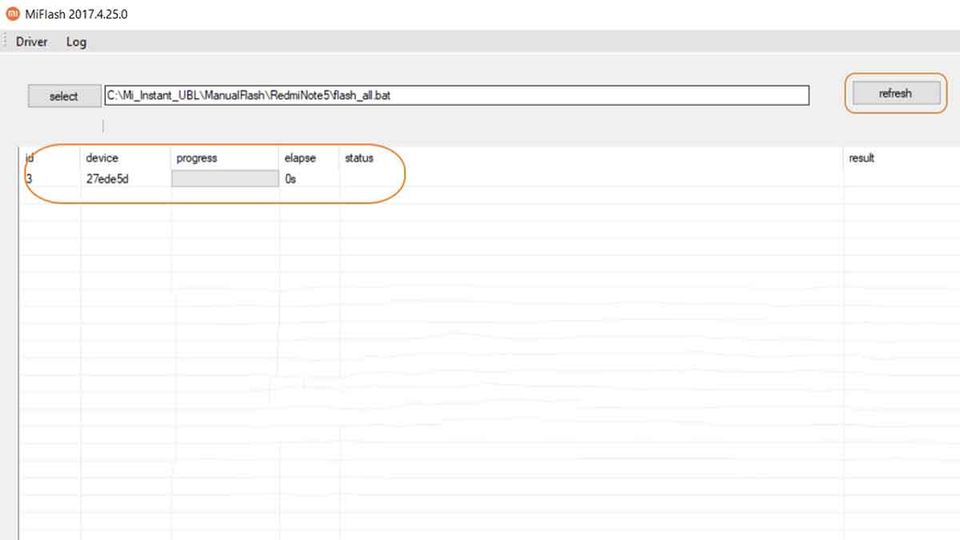This screenshot has width=960, height=540.
Task: Click the id column header
Action: tap(30, 158)
